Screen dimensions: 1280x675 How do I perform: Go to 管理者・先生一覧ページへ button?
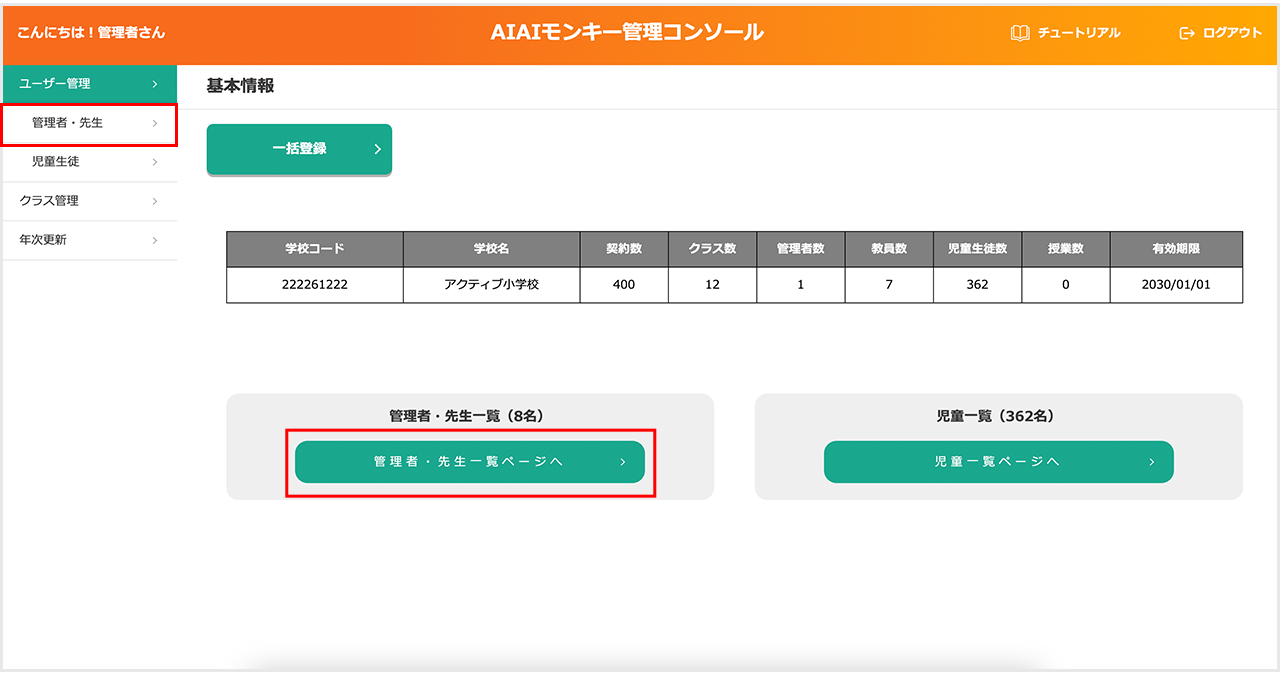(469, 462)
